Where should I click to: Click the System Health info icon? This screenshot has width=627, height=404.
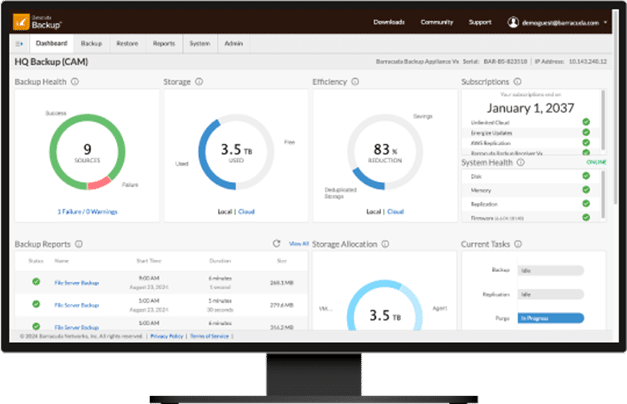pos(521,161)
